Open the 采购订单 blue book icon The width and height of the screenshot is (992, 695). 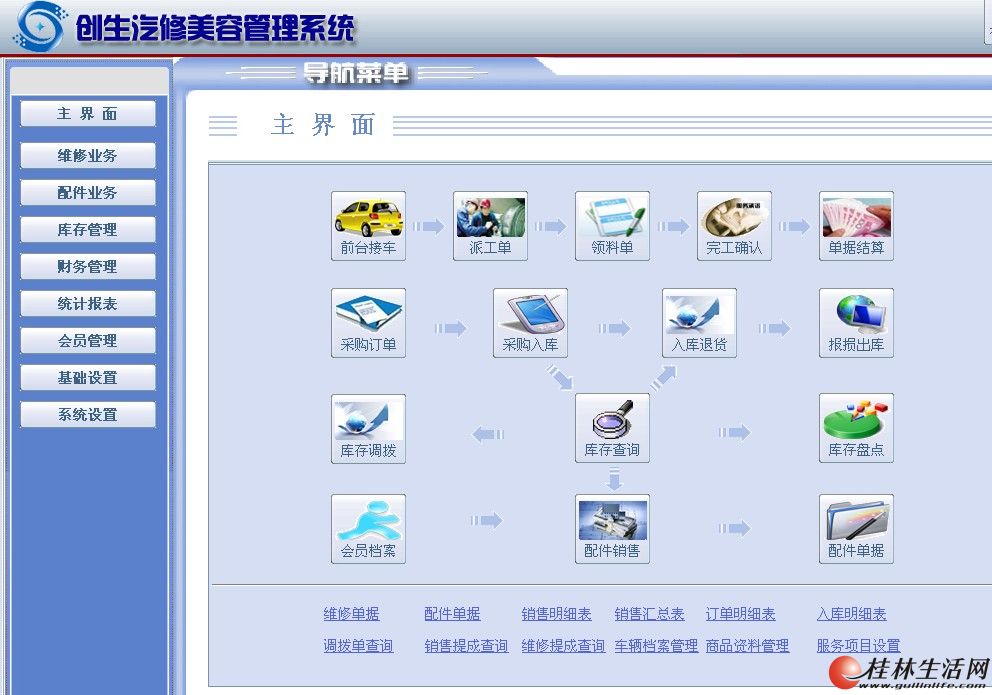coord(368,323)
